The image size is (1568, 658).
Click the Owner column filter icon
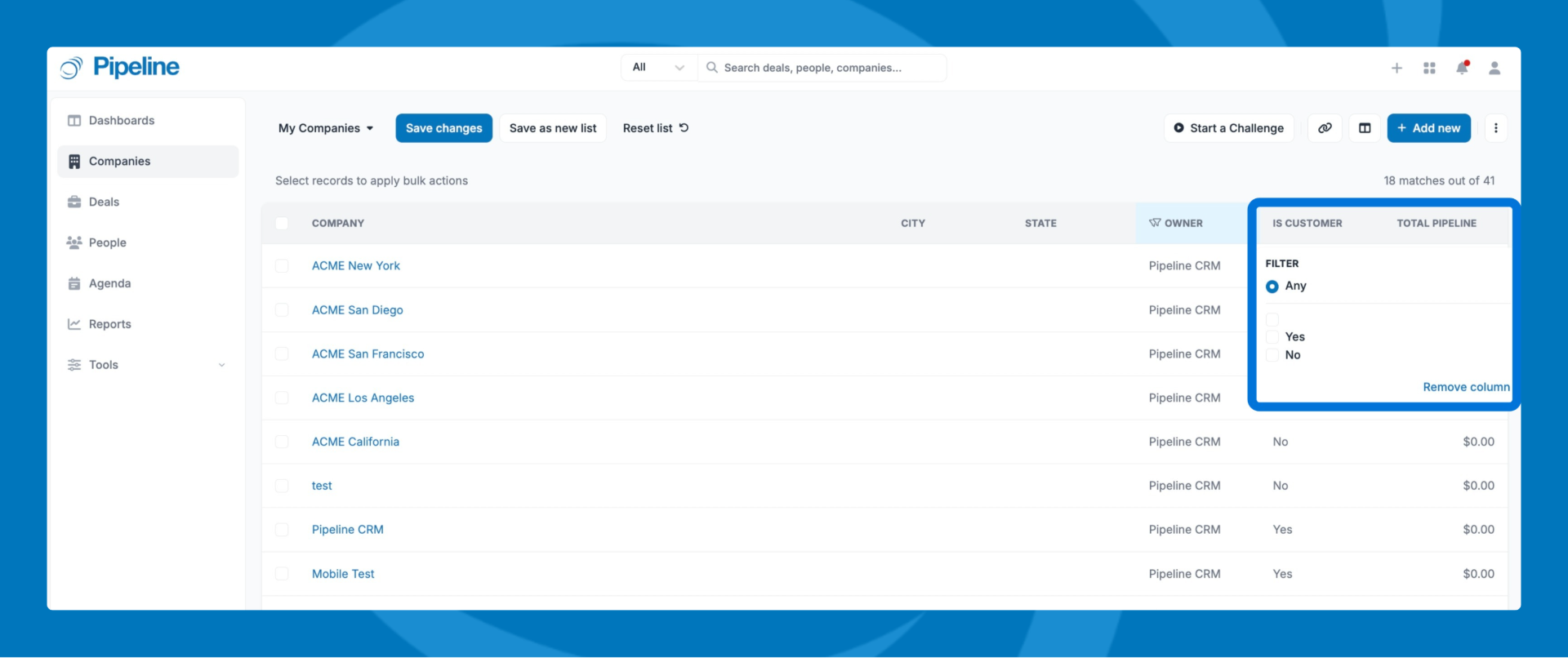[x=1155, y=223]
